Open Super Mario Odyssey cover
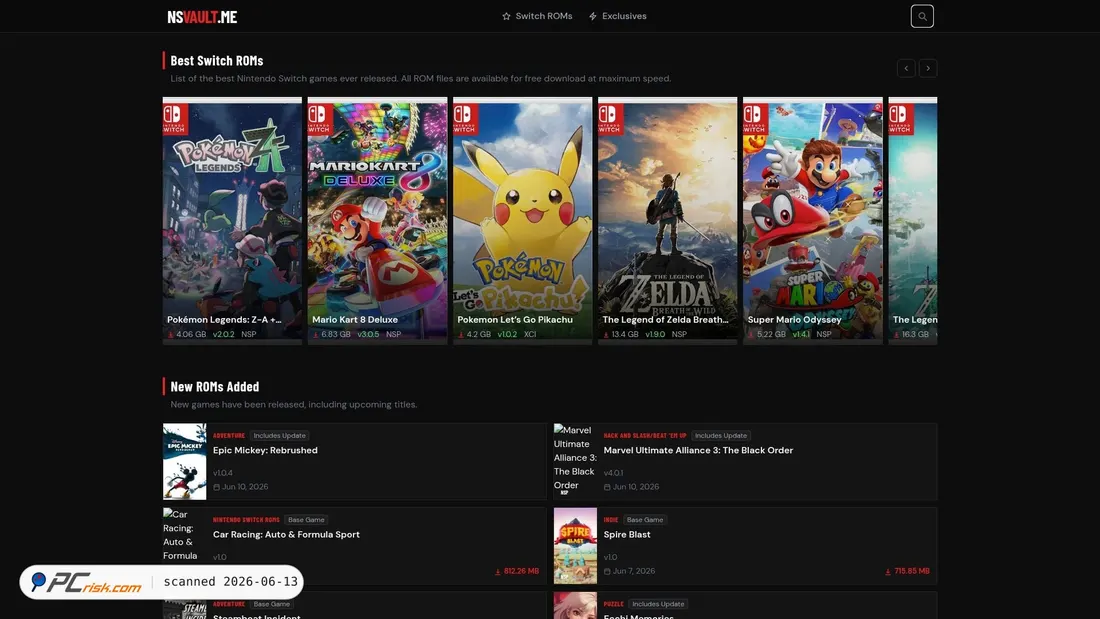 pyautogui.click(x=813, y=220)
